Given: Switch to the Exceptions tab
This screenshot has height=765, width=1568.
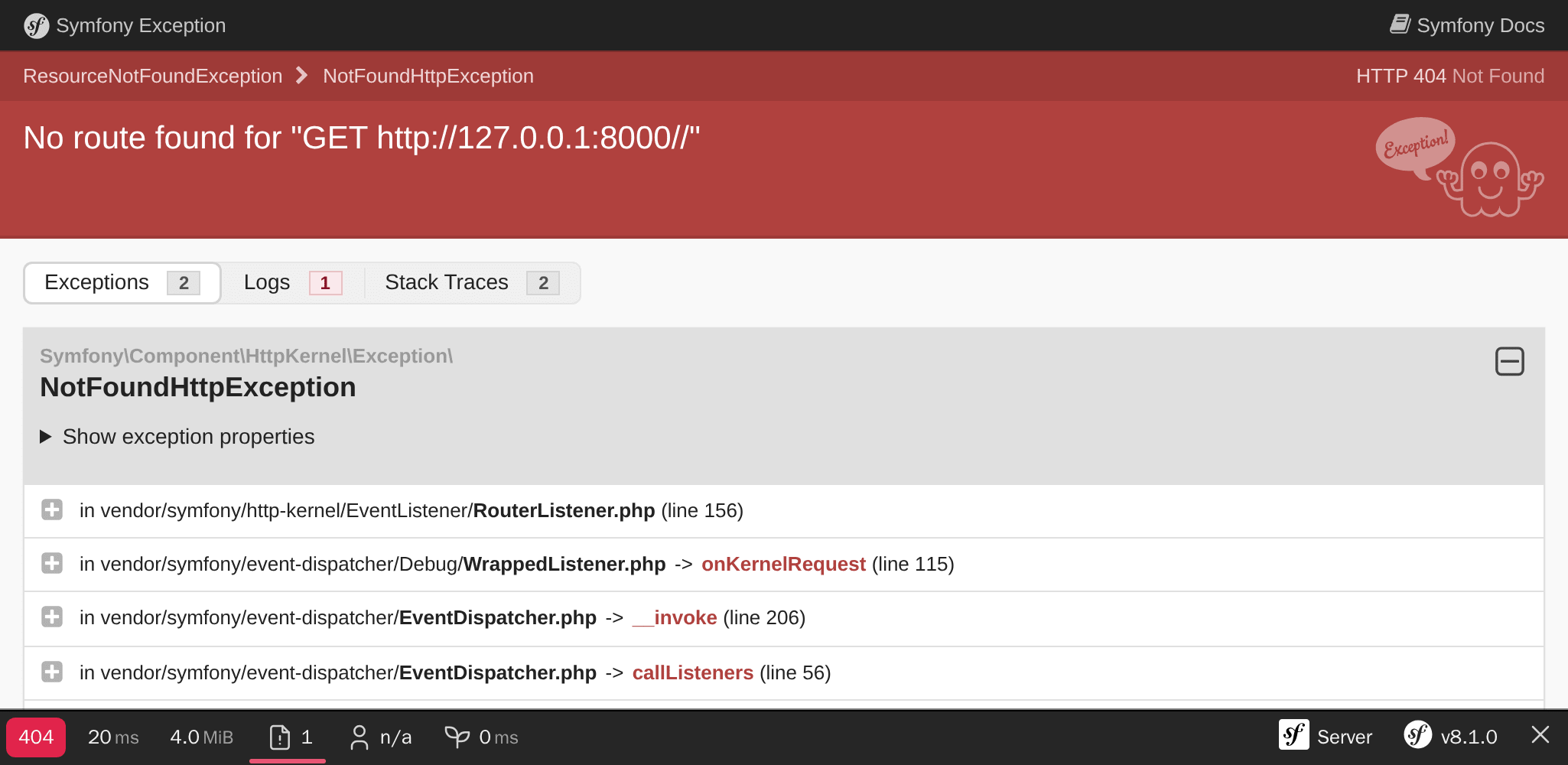Looking at the screenshot, I should [x=122, y=283].
